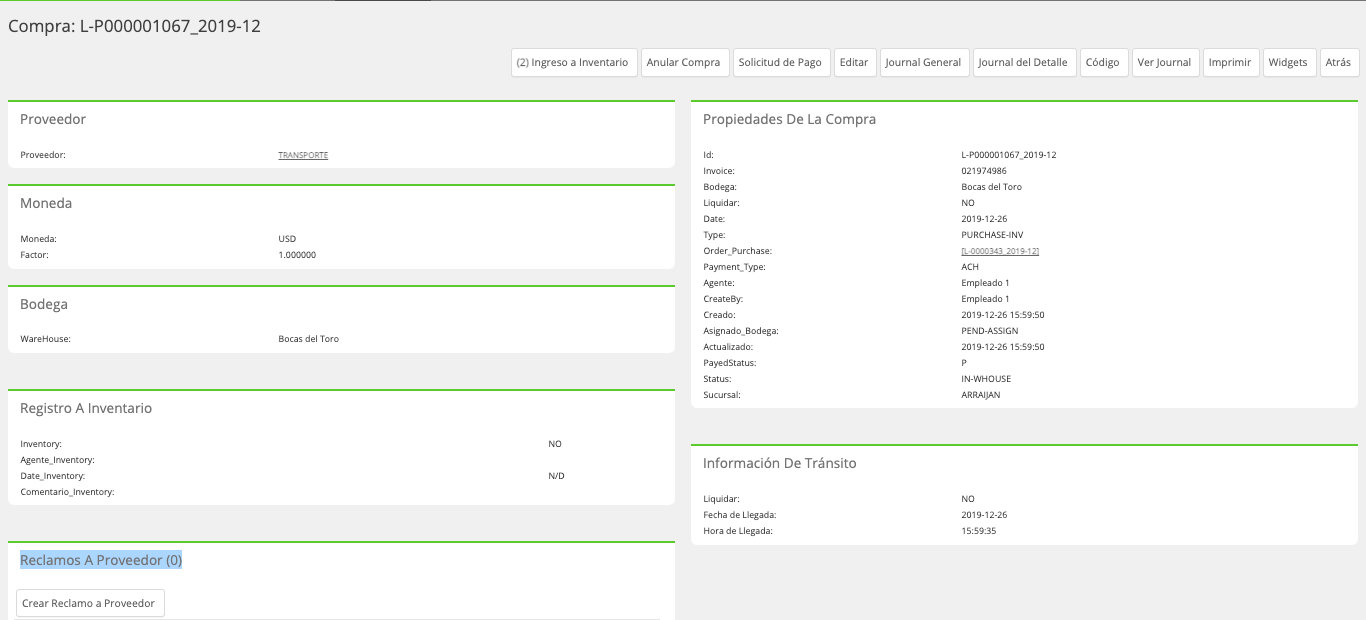The height and width of the screenshot is (620, 1366).
Task: Go back using the Atrás button
Action: [1338, 62]
